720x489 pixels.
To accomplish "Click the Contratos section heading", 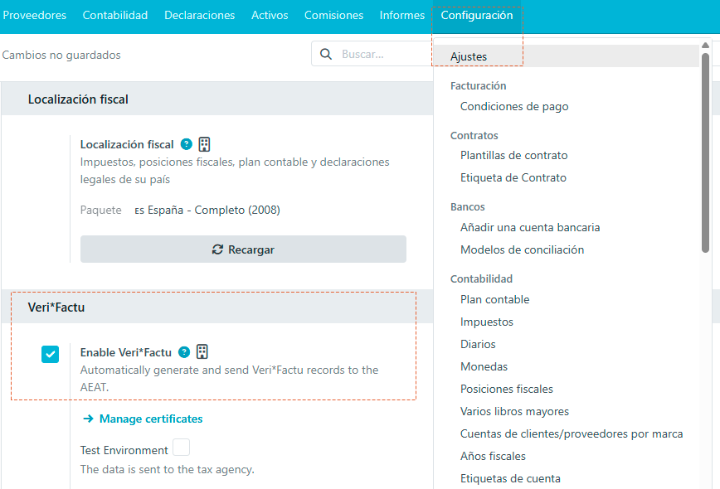I will [x=474, y=135].
